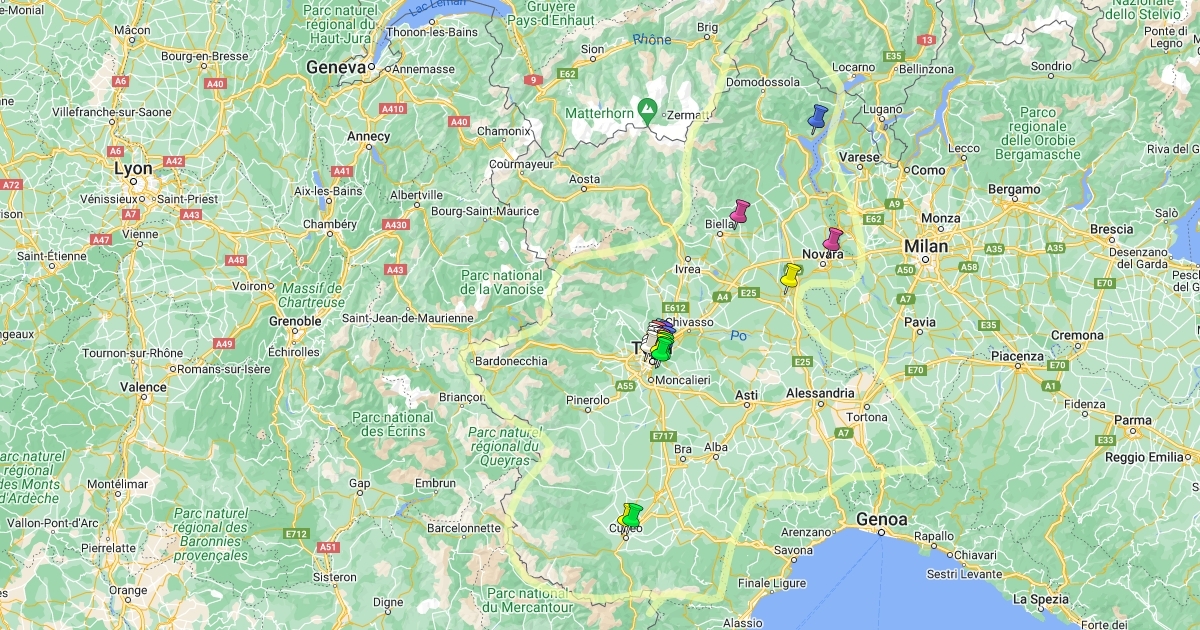Click the Alessandria town label
The height and width of the screenshot is (630, 1200).
[x=821, y=393]
